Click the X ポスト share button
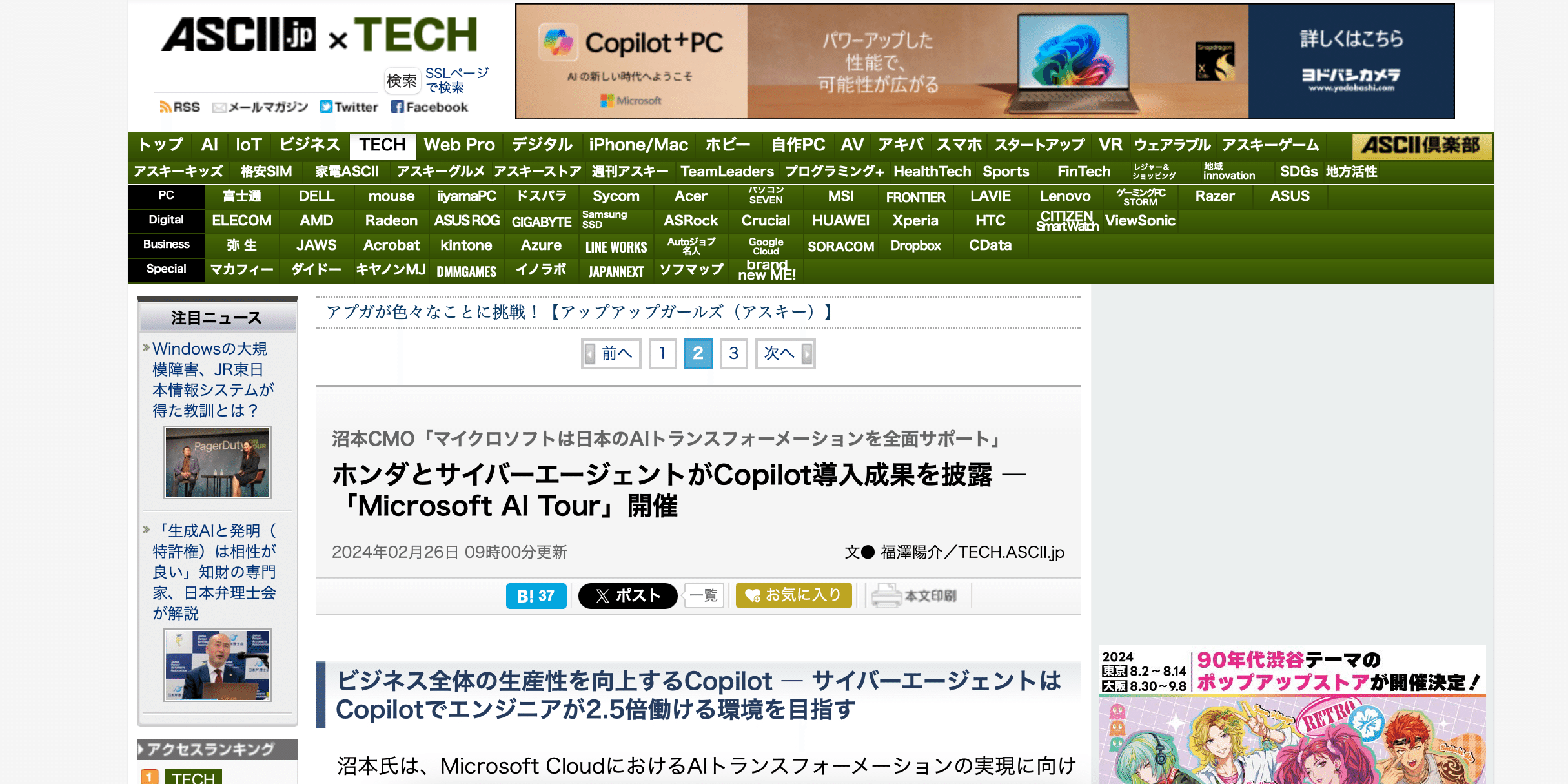The height and width of the screenshot is (784, 1568). tap(627, 595)
